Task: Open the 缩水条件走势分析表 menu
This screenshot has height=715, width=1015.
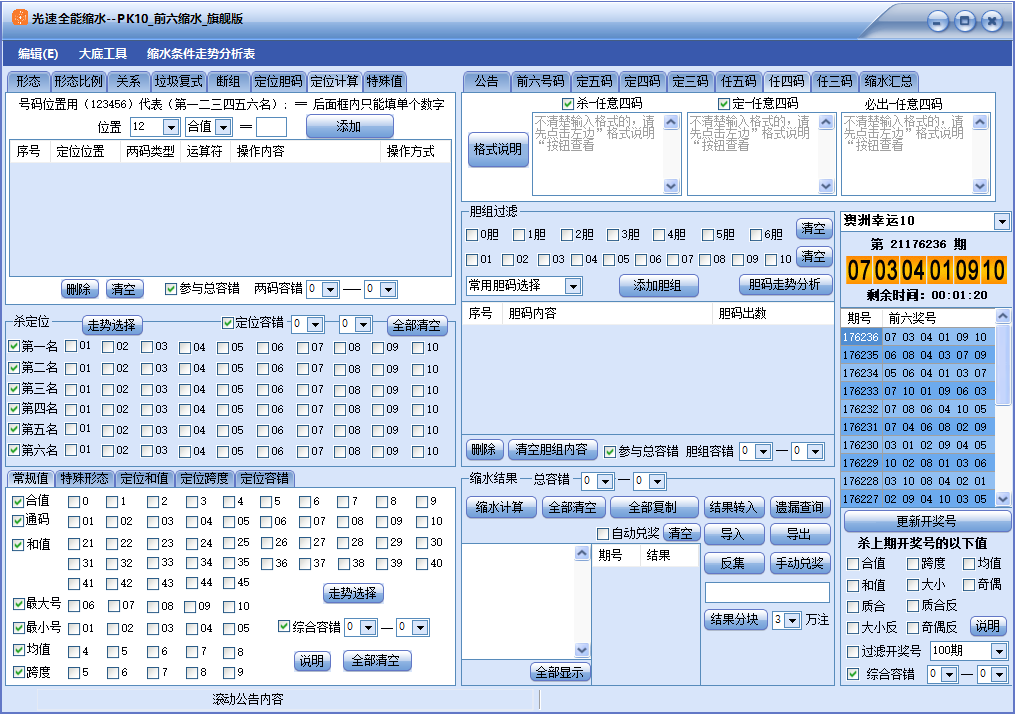Action: 201,53
